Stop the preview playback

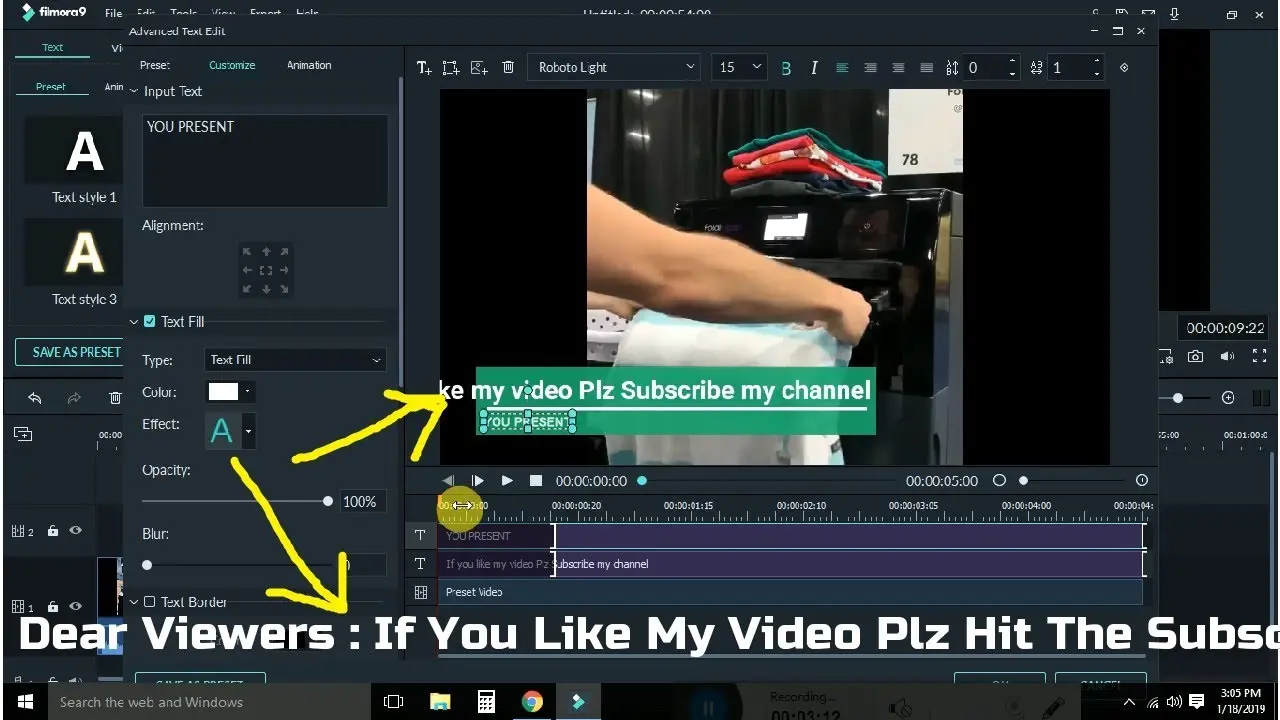click(535, 481)
